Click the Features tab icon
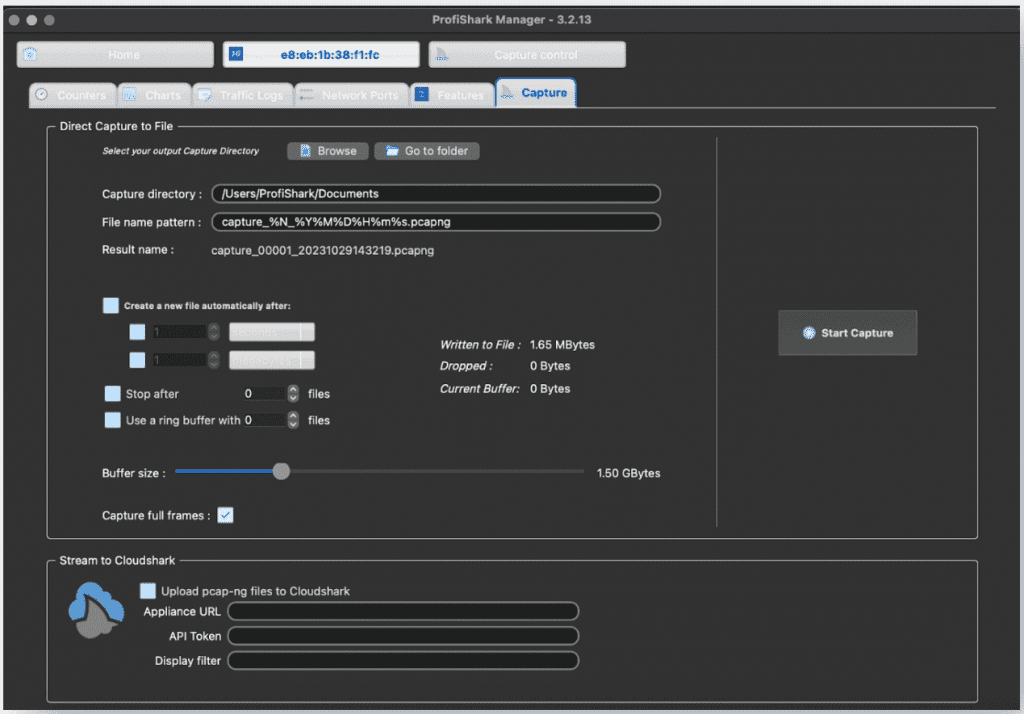1024x714 pixels. click(x=422, y=95)
